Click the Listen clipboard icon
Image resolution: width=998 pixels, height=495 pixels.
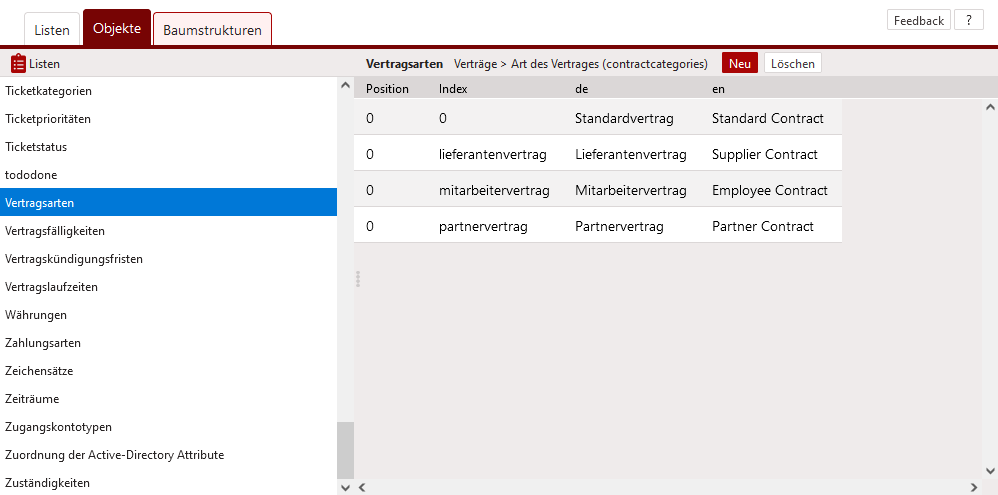pyautogui.click(x=18, y=64)
